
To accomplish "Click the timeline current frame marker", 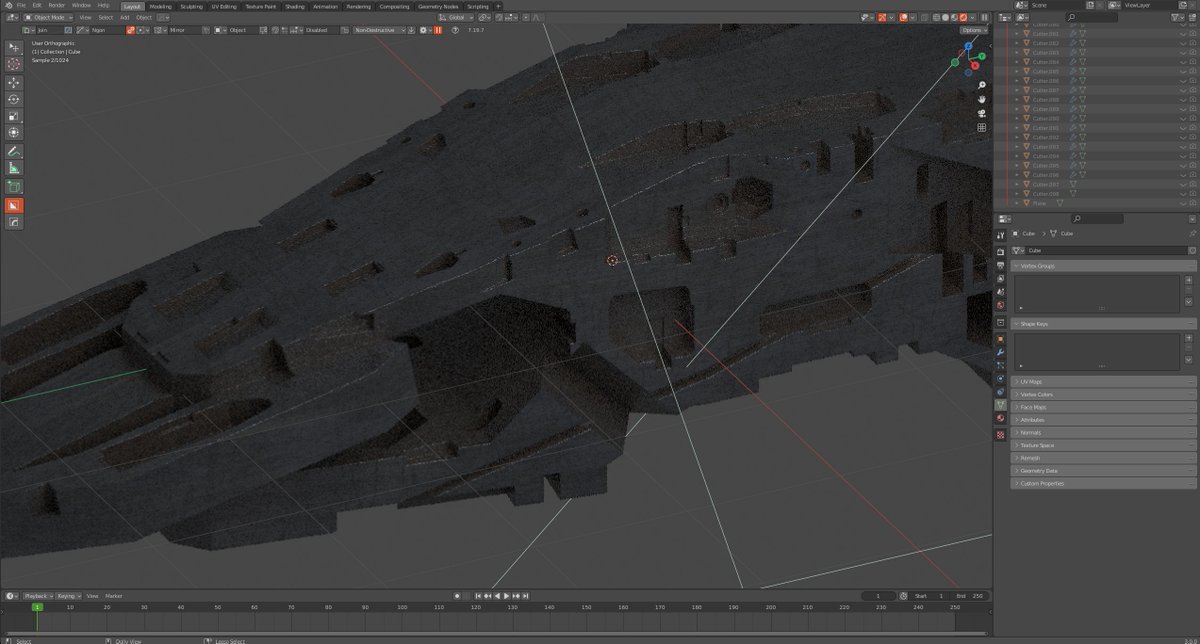I will pos(37,607).
